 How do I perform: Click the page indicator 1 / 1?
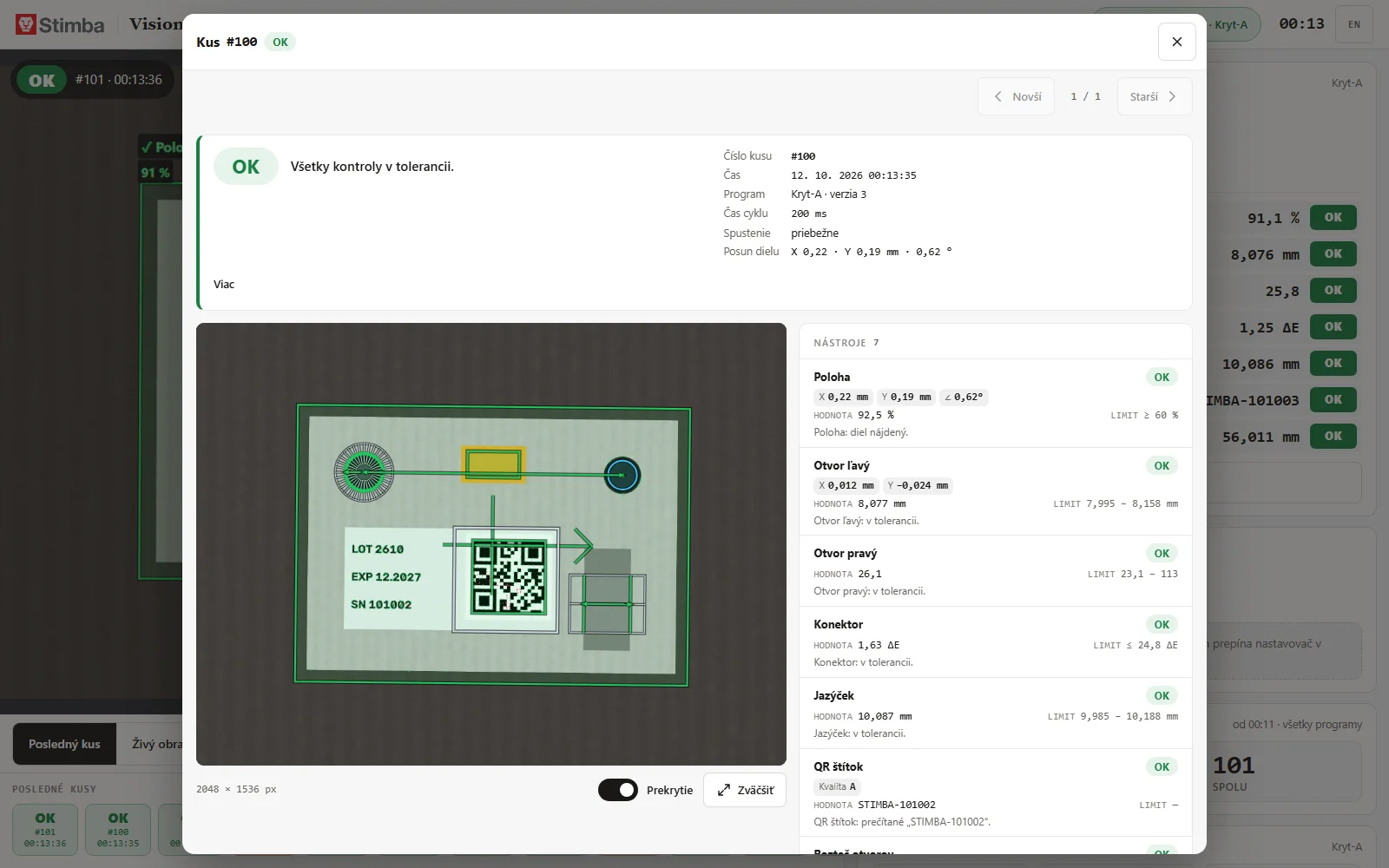1085,96
